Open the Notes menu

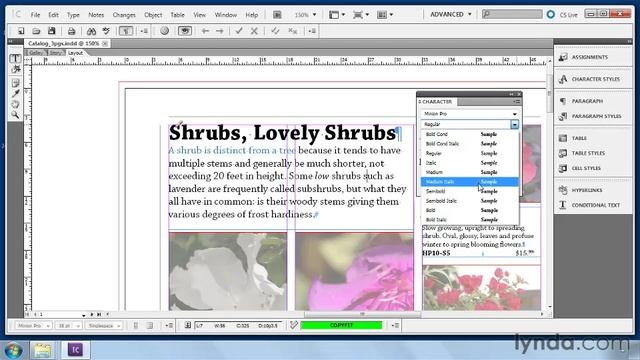point(96,15)
